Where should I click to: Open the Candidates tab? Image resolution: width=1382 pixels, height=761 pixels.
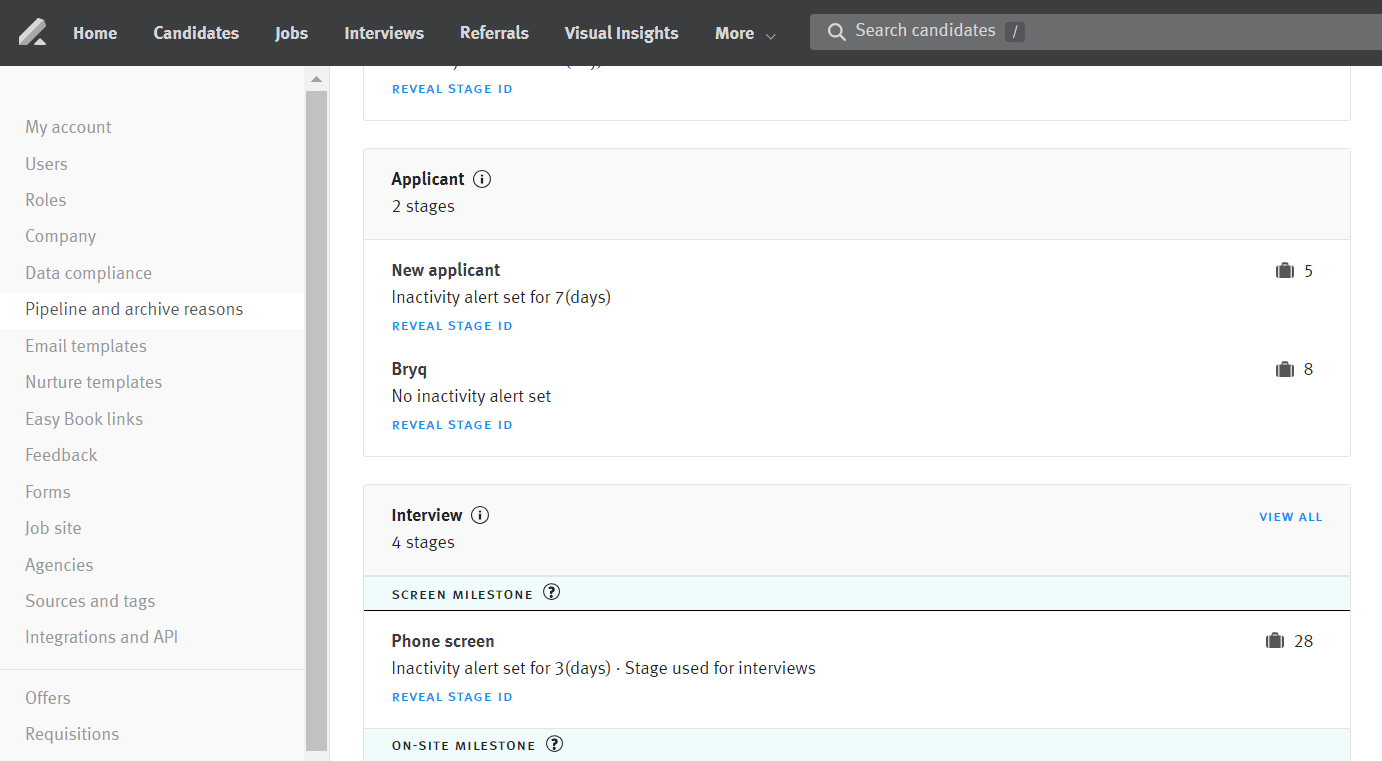point(196,34)
